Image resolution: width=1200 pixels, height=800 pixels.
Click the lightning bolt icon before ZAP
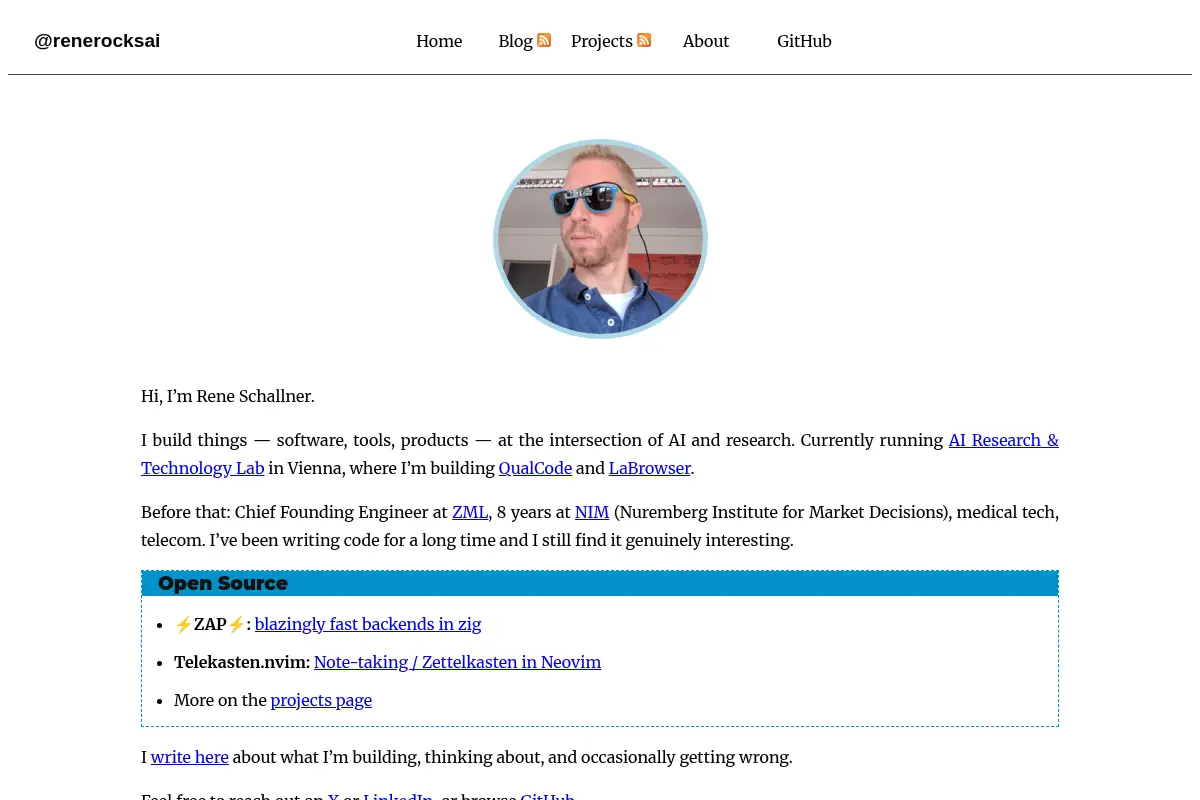183,625
